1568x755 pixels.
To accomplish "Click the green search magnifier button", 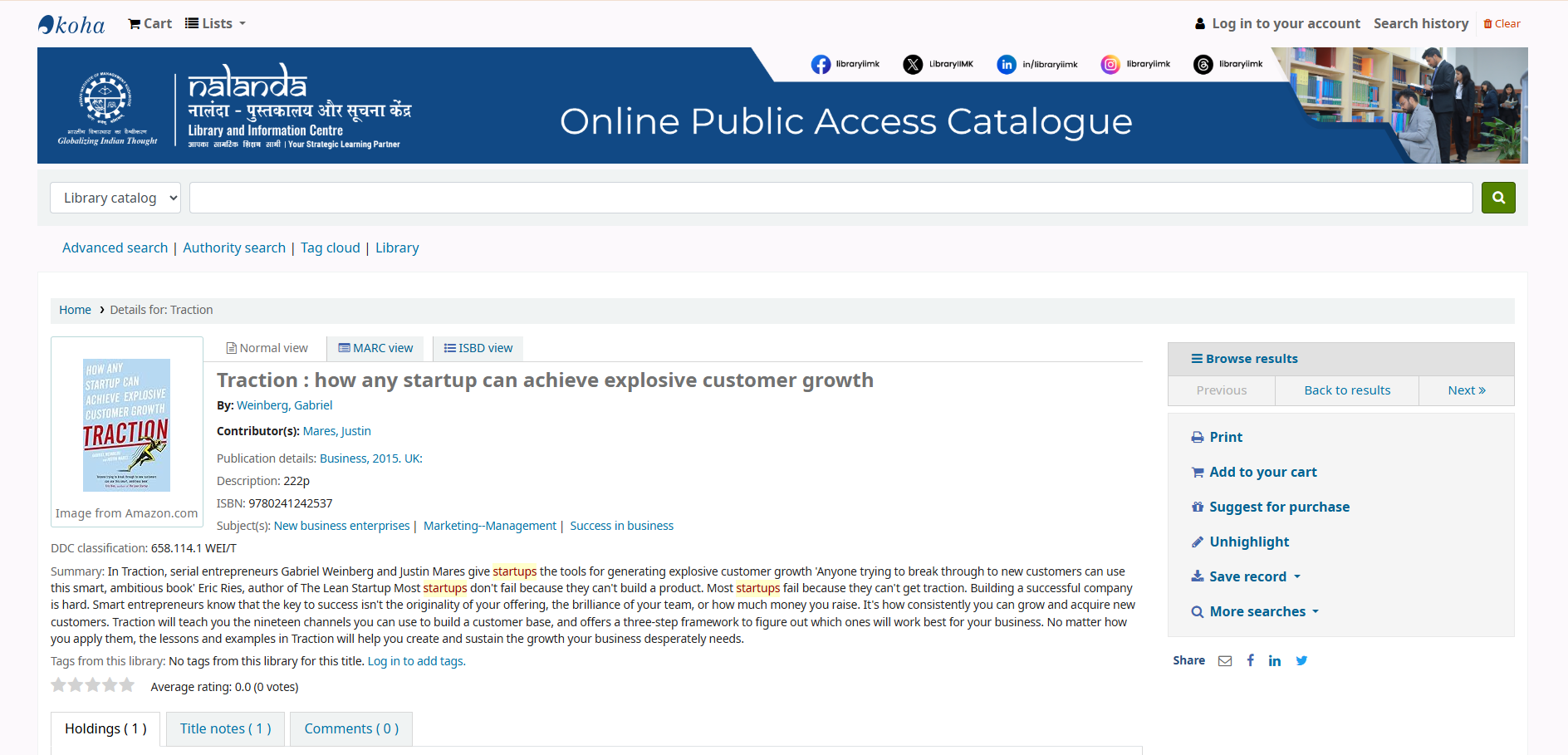I will (x=1497, y=198).
